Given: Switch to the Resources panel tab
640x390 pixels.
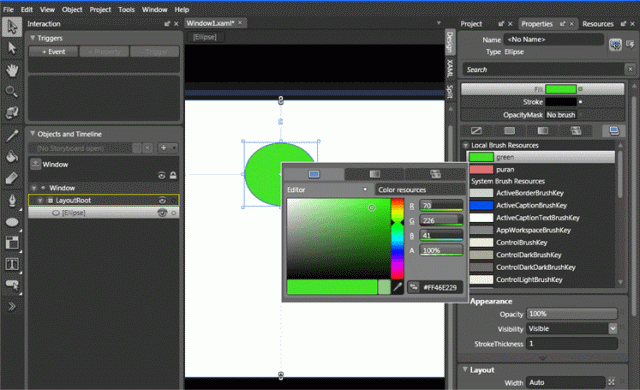Looking at the screenshot, I should point(598,24).
